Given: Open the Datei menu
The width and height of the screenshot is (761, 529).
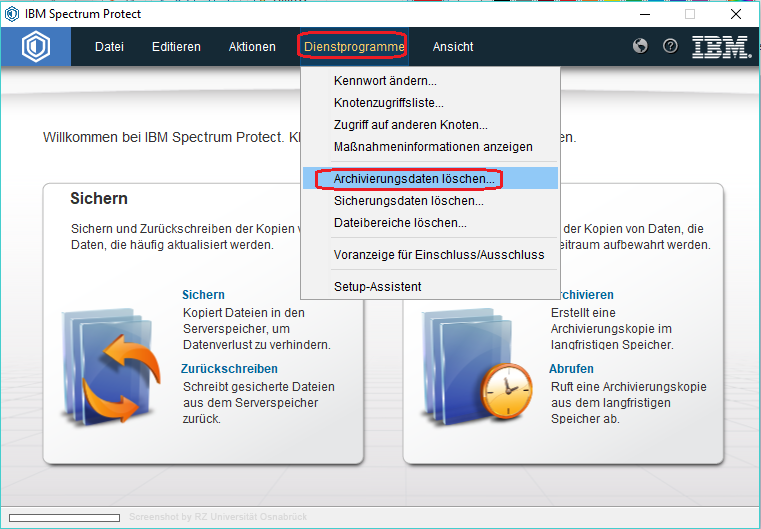Looking at the screenshot, I should point(109,47).
